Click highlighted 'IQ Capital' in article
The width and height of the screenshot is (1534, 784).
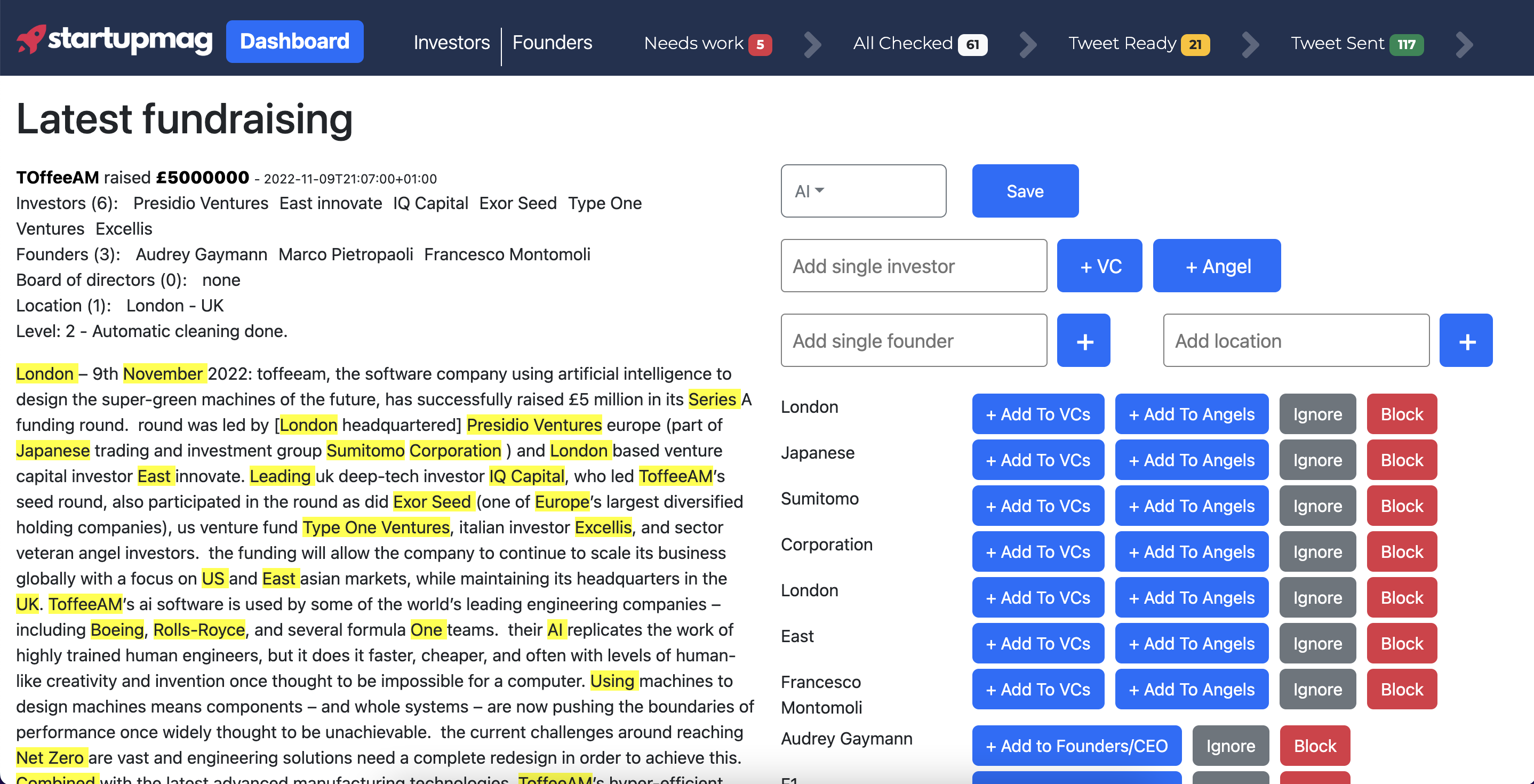click(526, 476)
